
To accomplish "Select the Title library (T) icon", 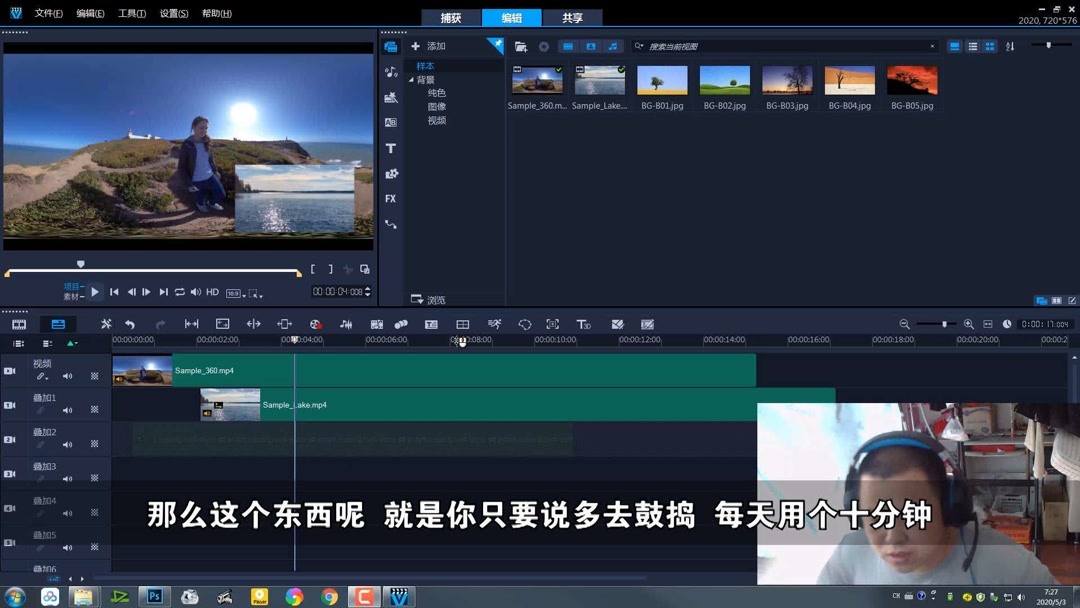I will coord(390,148).
